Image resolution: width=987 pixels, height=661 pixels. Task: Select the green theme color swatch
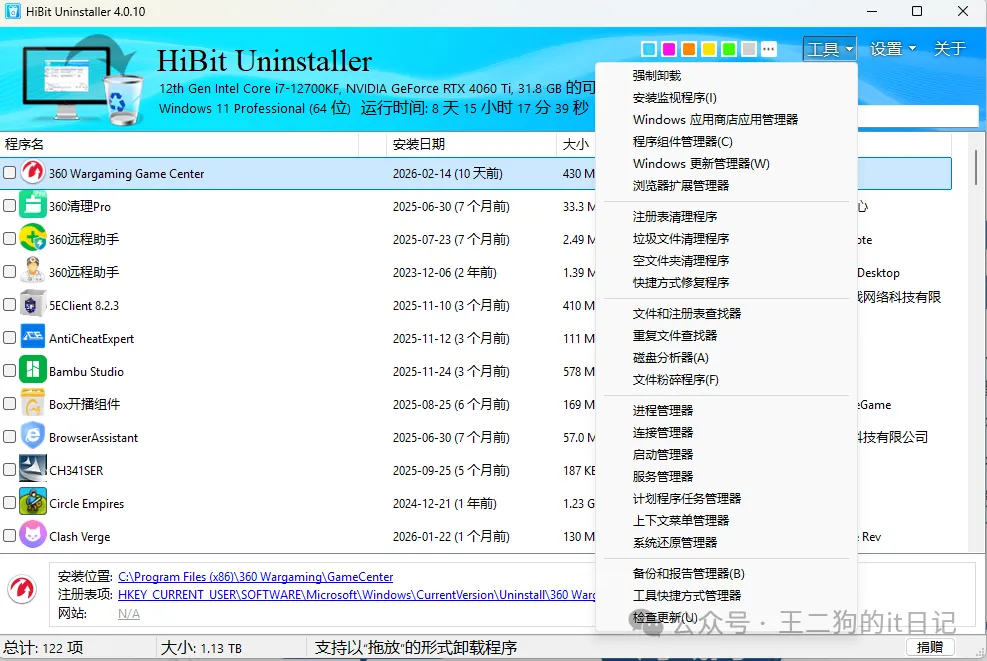pos(729,49)
